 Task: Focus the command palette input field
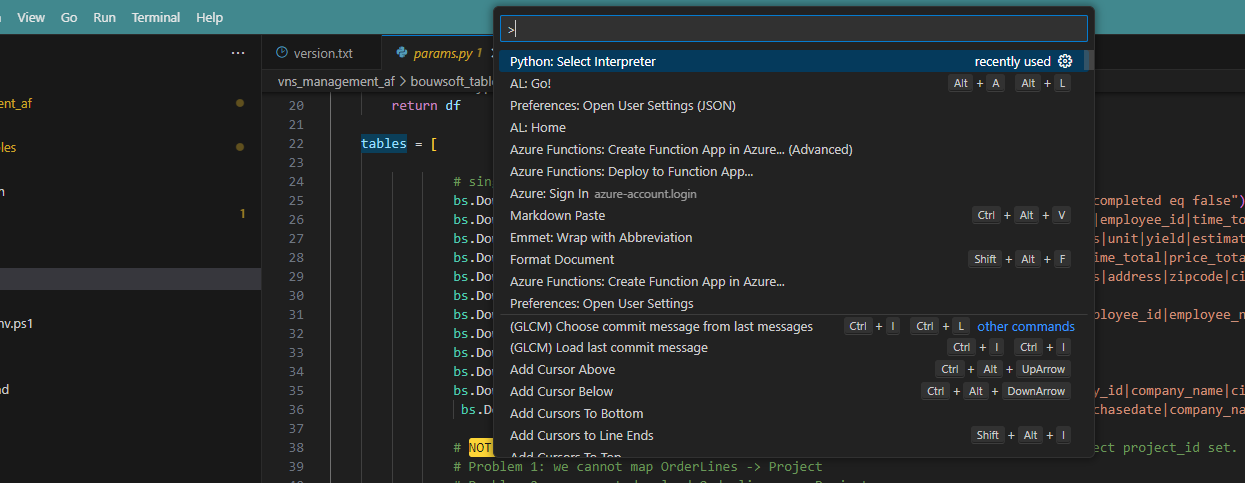793,28
